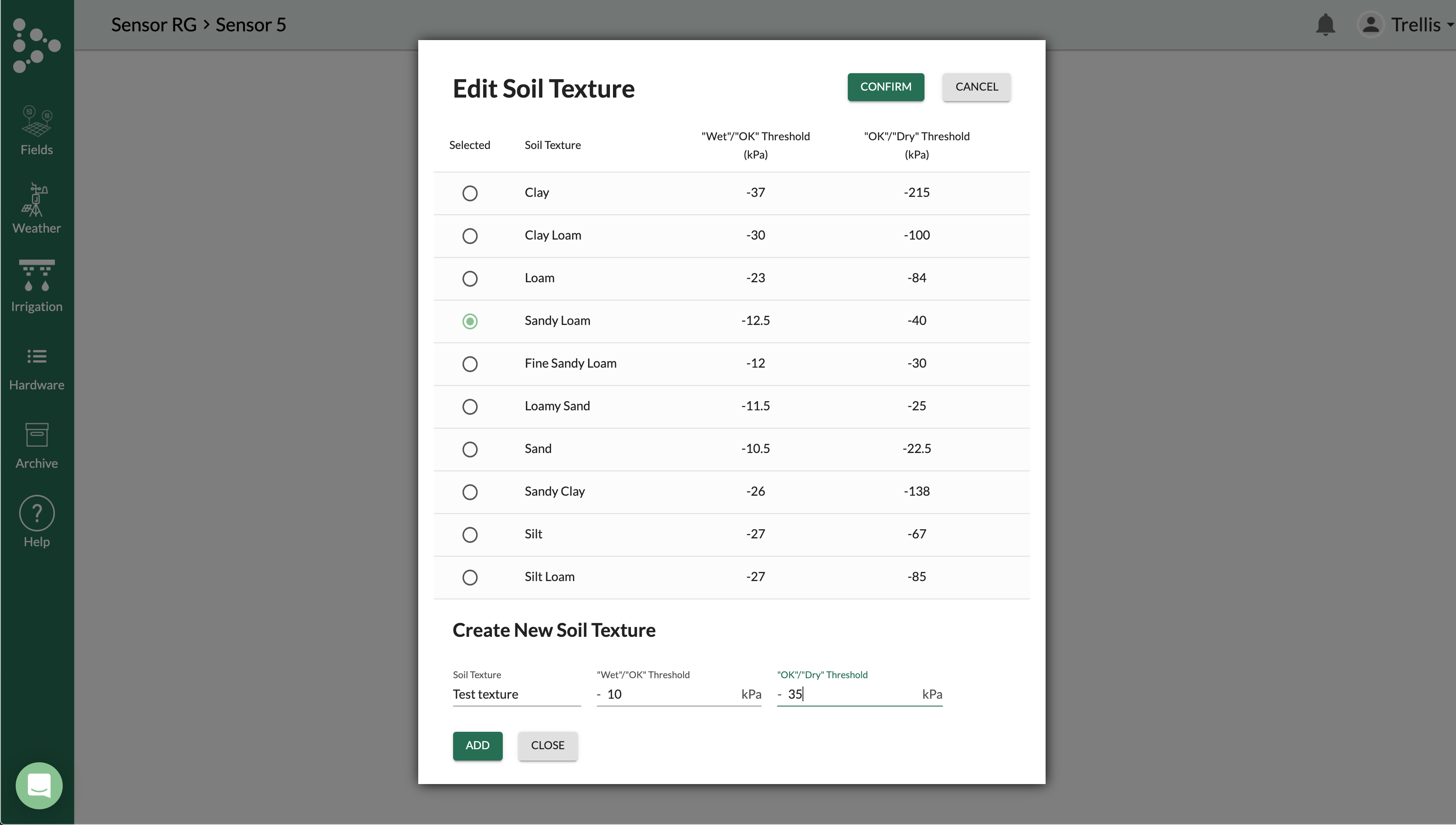Go to Weather station icon
This screenshot has width=1456, height=825.
(x=37, y=200)
